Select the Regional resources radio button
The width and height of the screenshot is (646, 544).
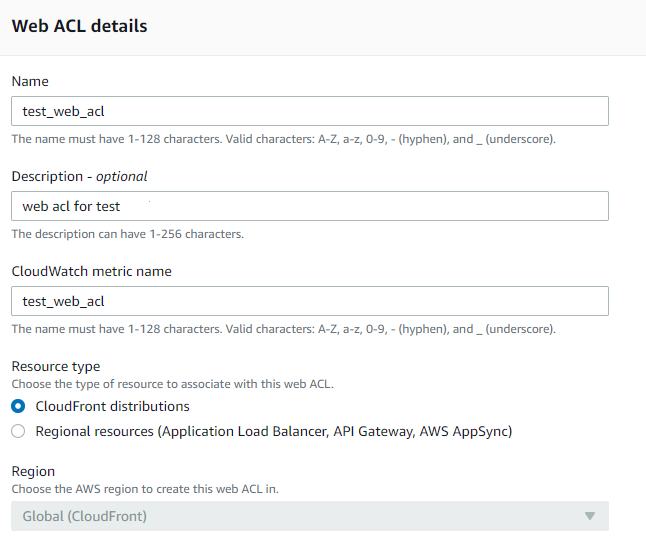[x=18, y=432]
